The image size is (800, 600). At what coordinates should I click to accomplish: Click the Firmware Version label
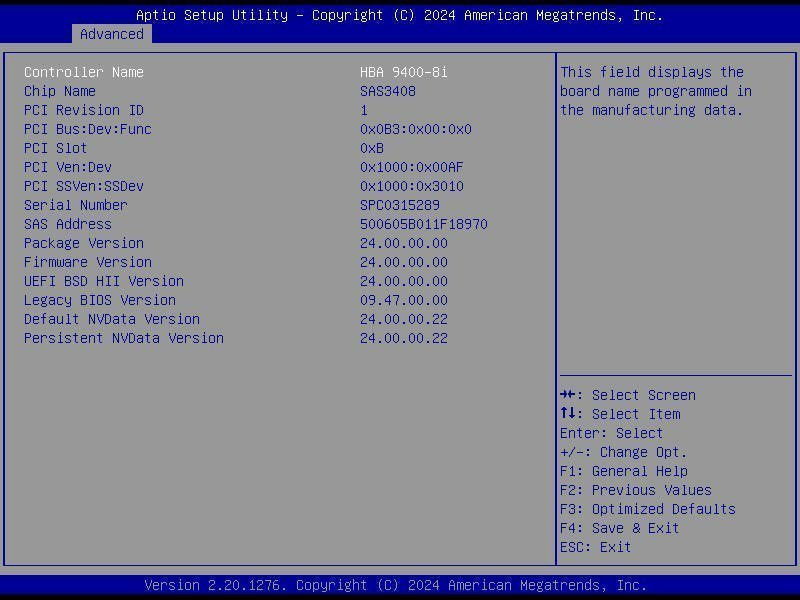pos(88,262)
